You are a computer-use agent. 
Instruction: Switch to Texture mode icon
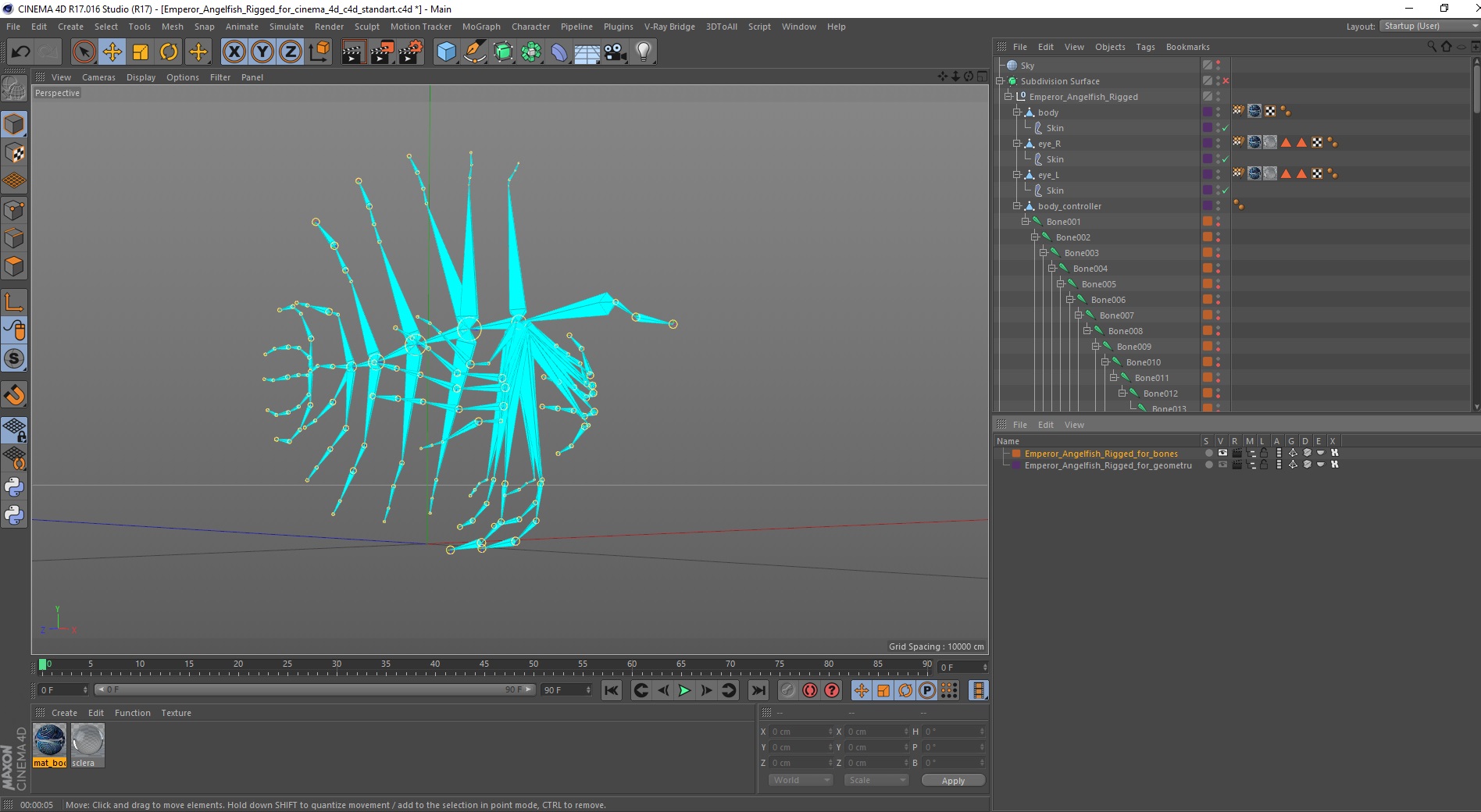click(x=14, y=152)
